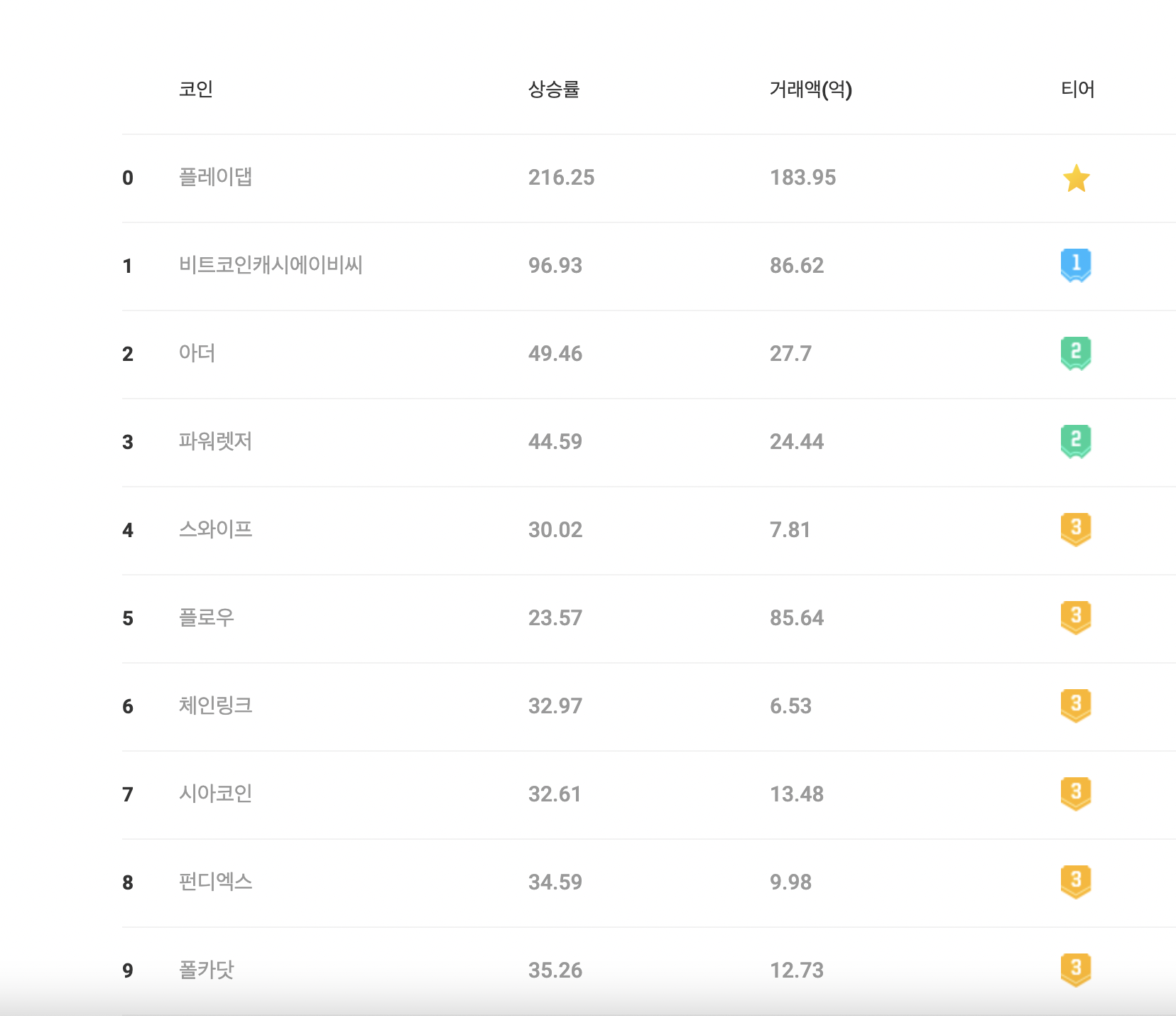The width and height of the screenshot is (1176, 1016).
Task: Click the gold star tier badge for 플레이댑
Action: pyautogui.click(x=1075, y=178)
